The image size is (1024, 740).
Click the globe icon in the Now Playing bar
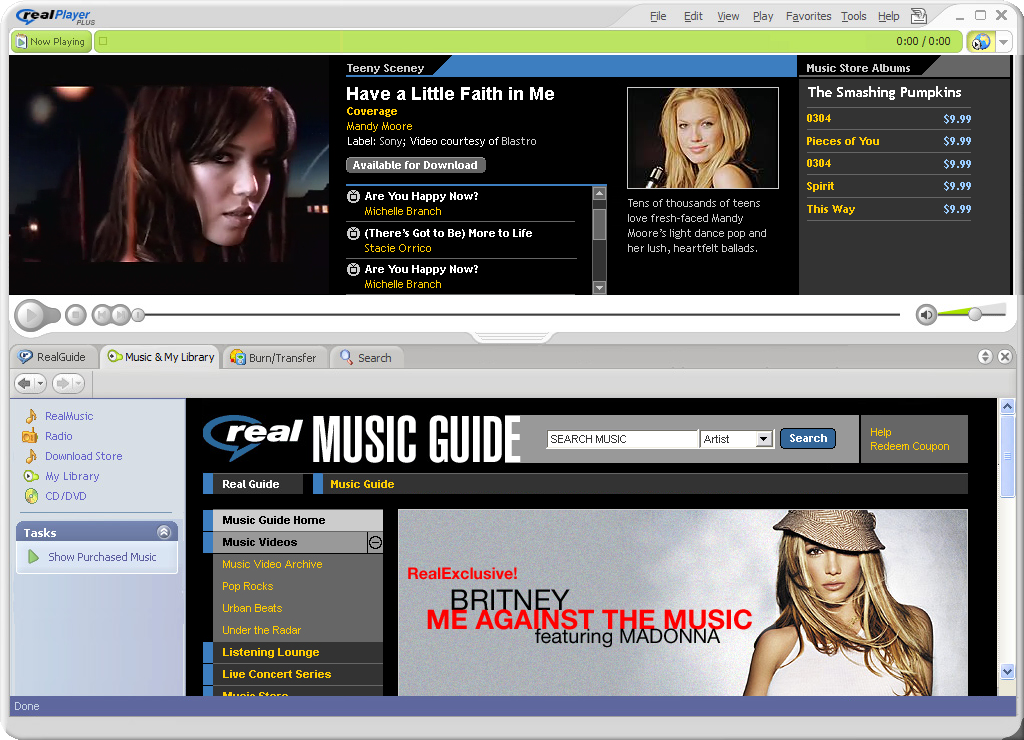980,42
